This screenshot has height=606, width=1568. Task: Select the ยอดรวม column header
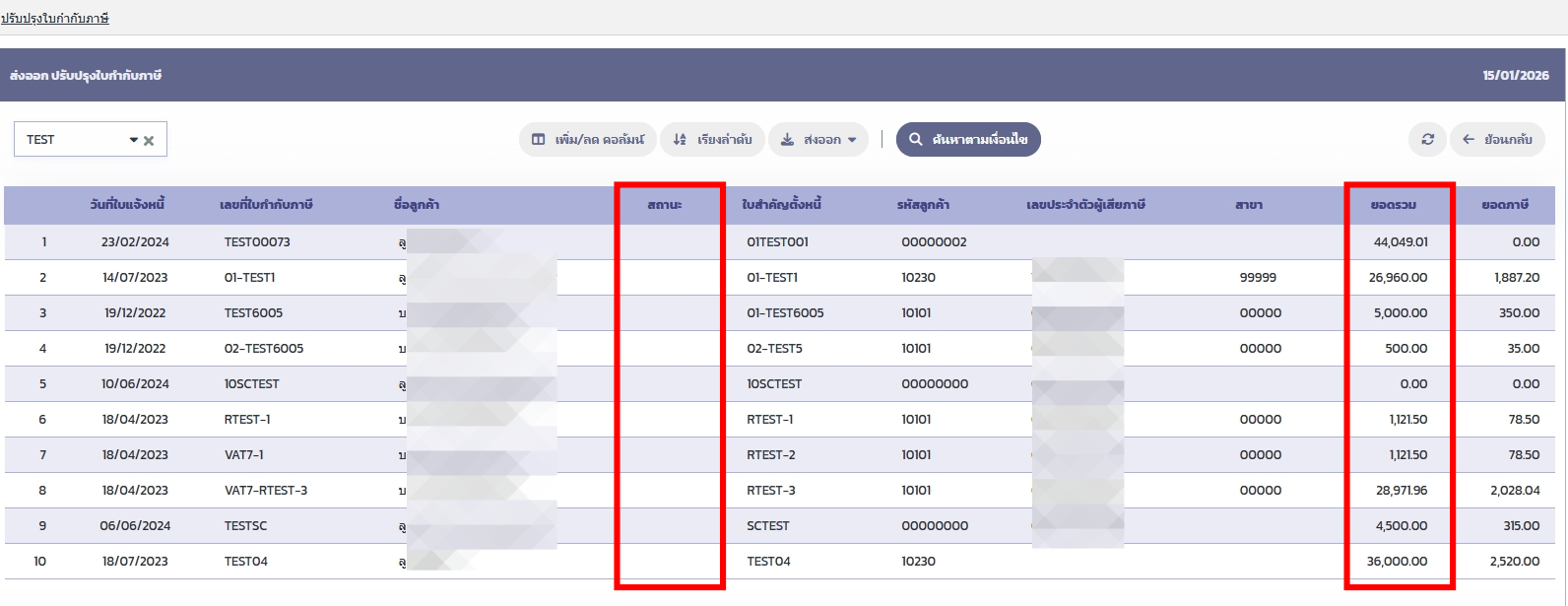[1394, 205]
